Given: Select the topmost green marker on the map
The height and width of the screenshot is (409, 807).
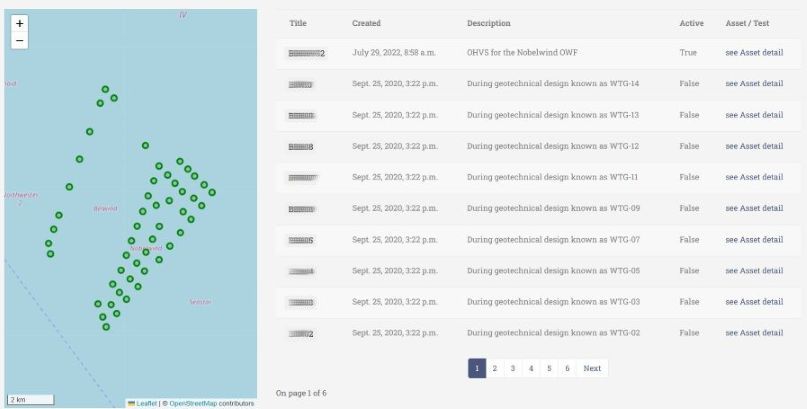Looking at the screenshot, I should click(x=105, y=90).
